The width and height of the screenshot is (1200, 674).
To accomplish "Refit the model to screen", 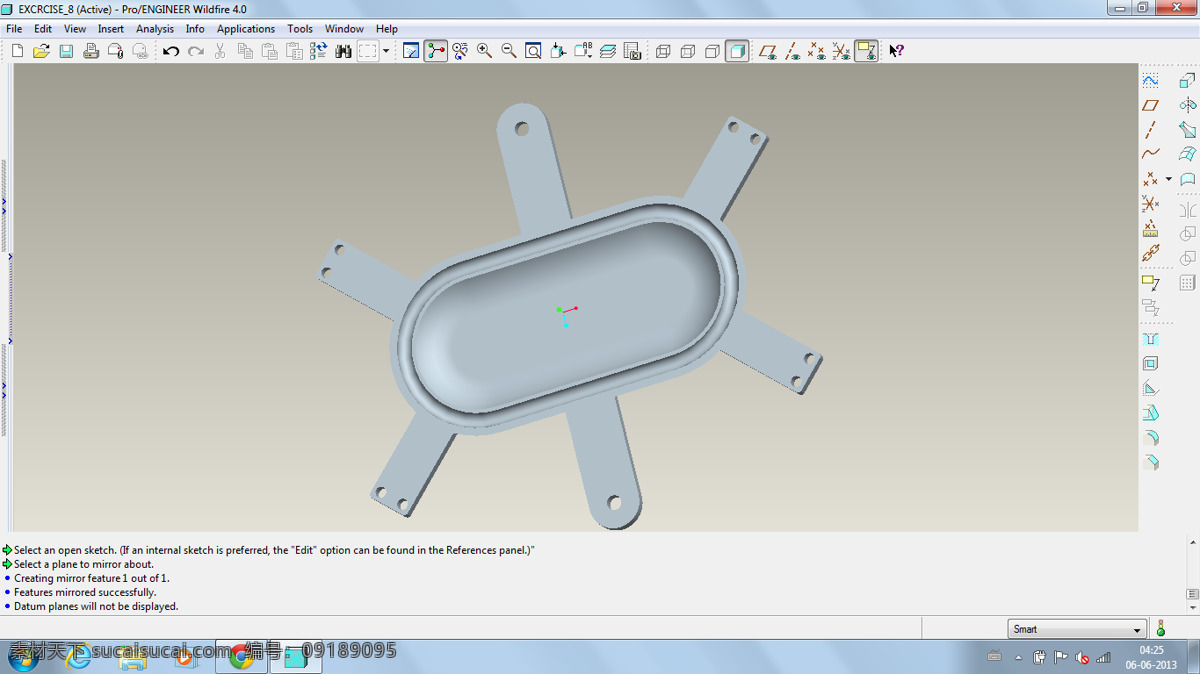I will [x=534, y=51].
